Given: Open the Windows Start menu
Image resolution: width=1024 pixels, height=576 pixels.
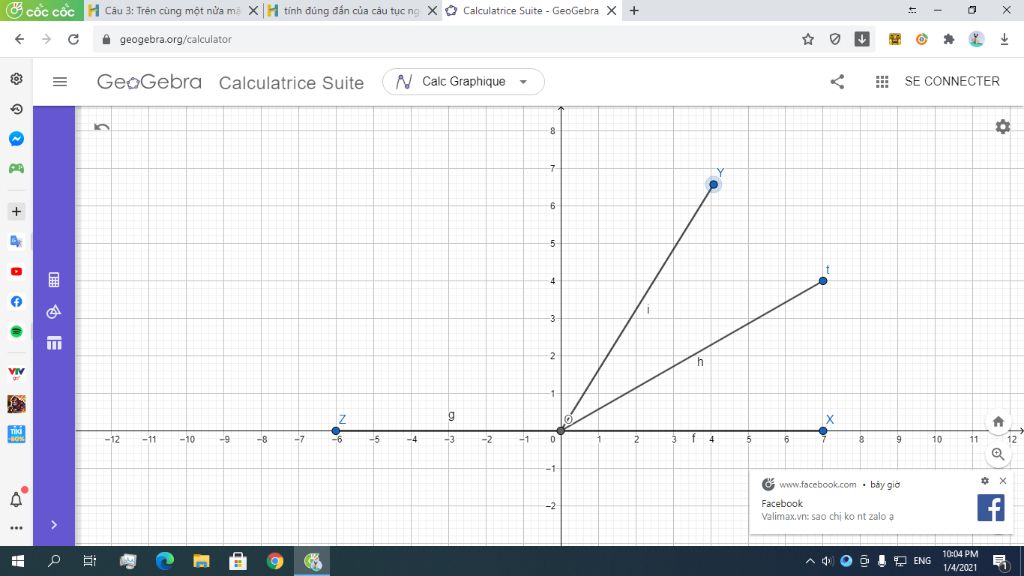Looking at the screenshot, I should 18,561.
